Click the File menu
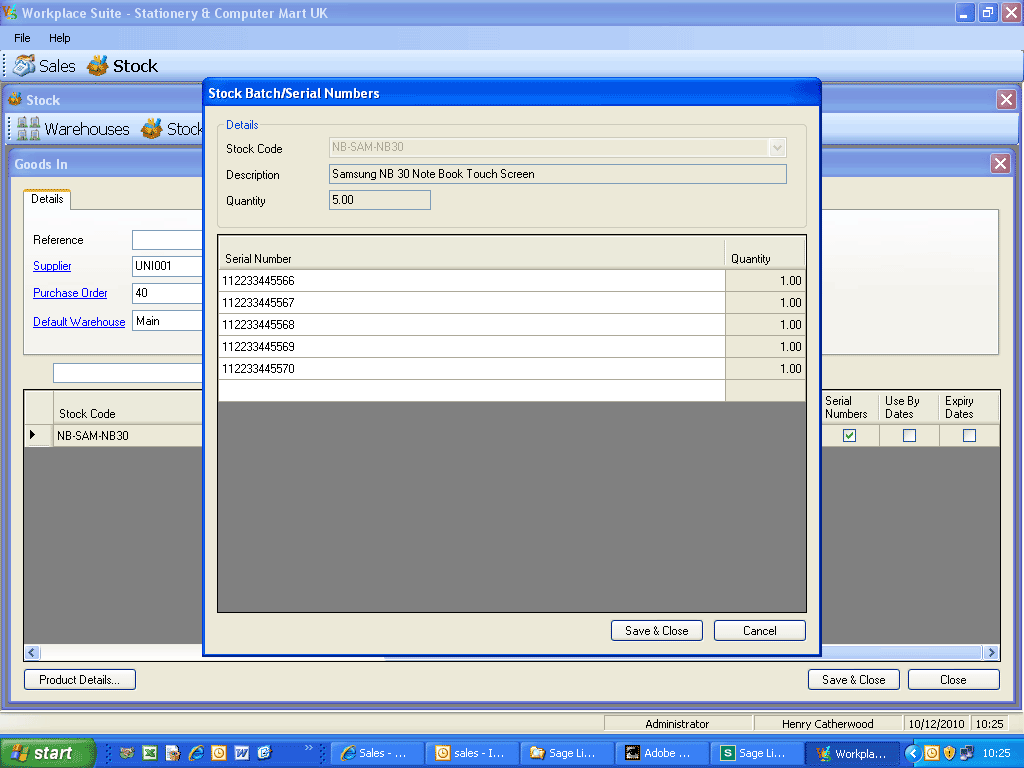 [x=22, y=38]
